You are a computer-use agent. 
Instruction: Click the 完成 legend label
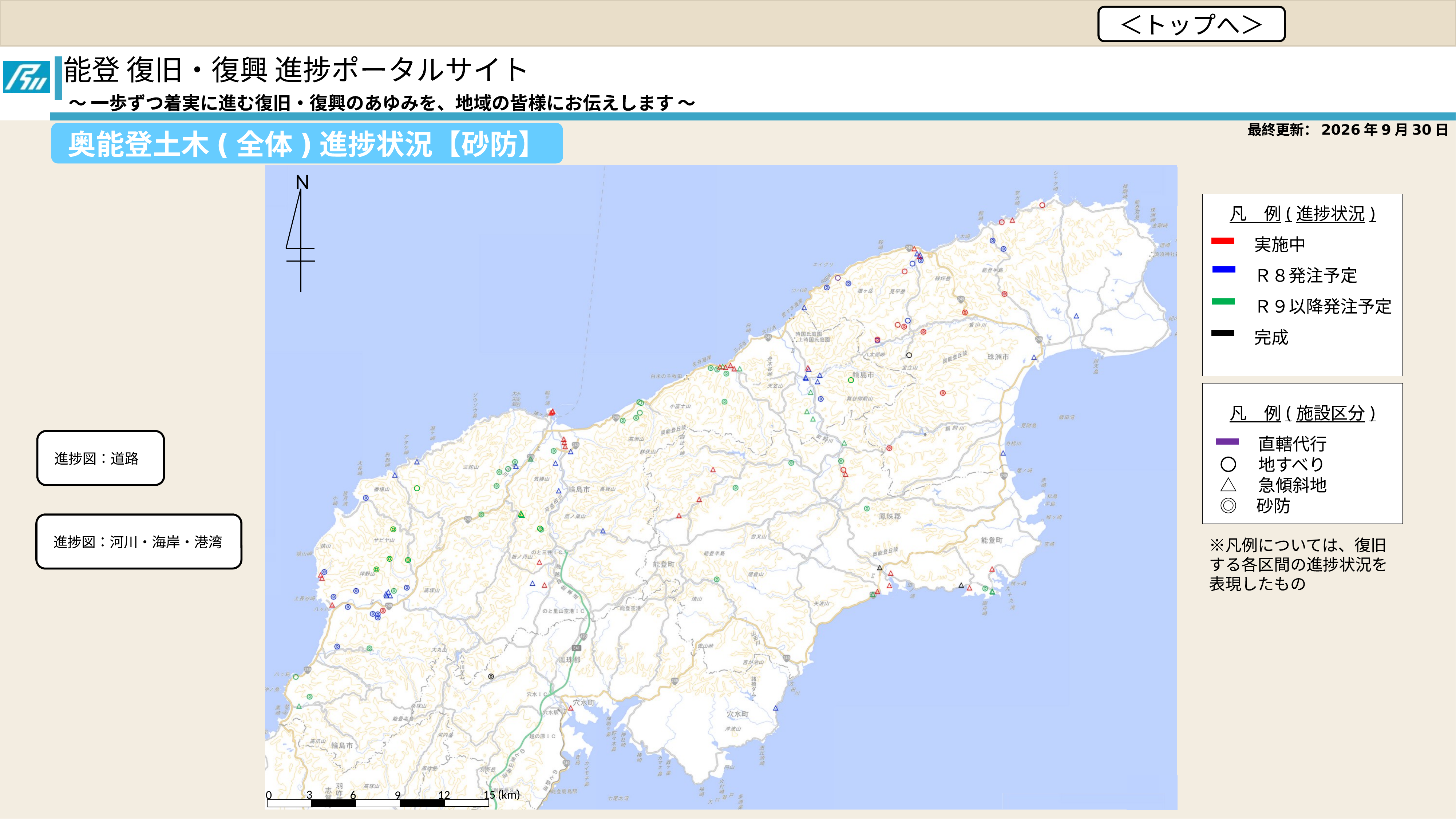[x=1271, y=337]
